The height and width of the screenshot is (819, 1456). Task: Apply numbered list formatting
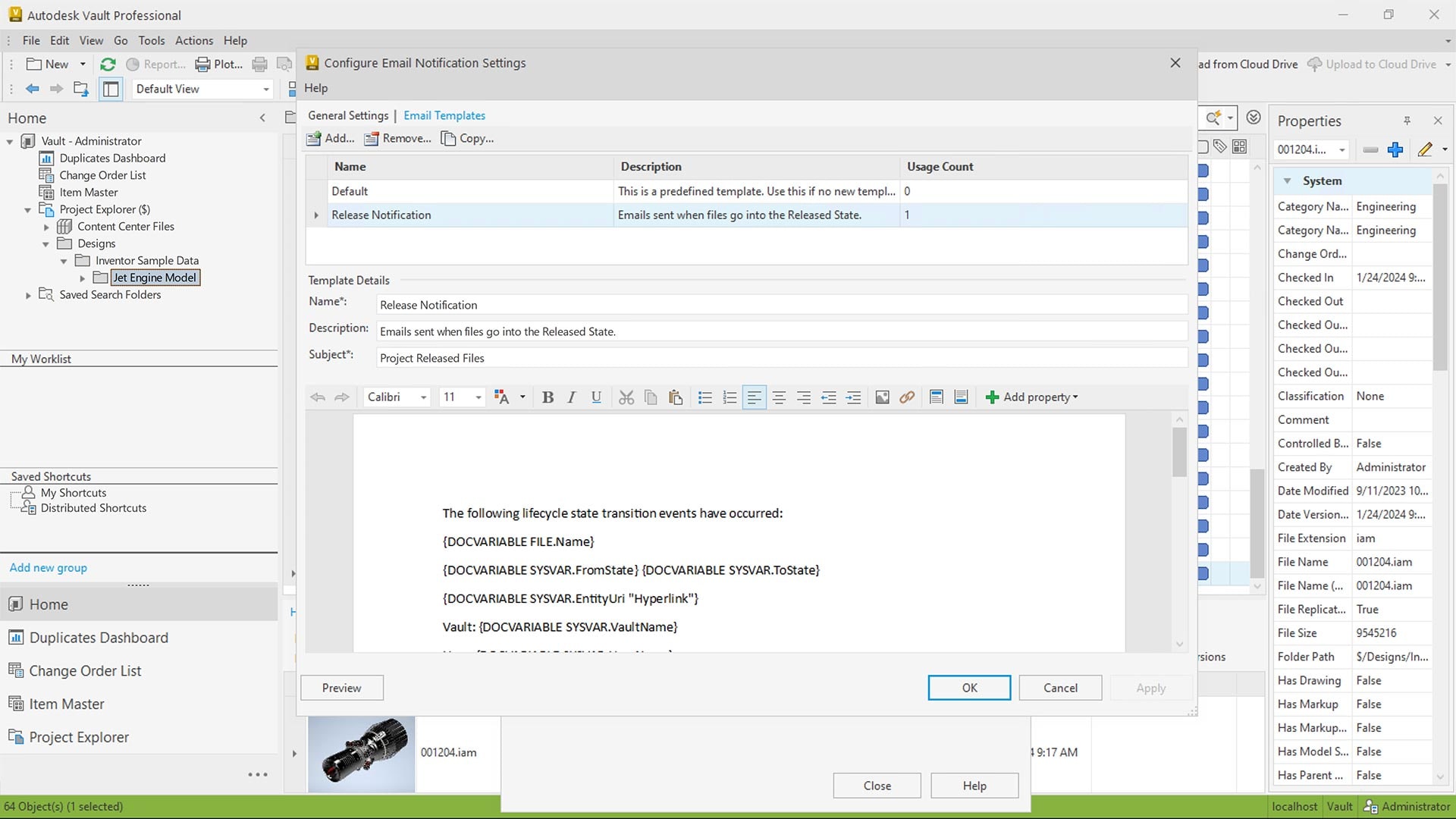point(730,397)
